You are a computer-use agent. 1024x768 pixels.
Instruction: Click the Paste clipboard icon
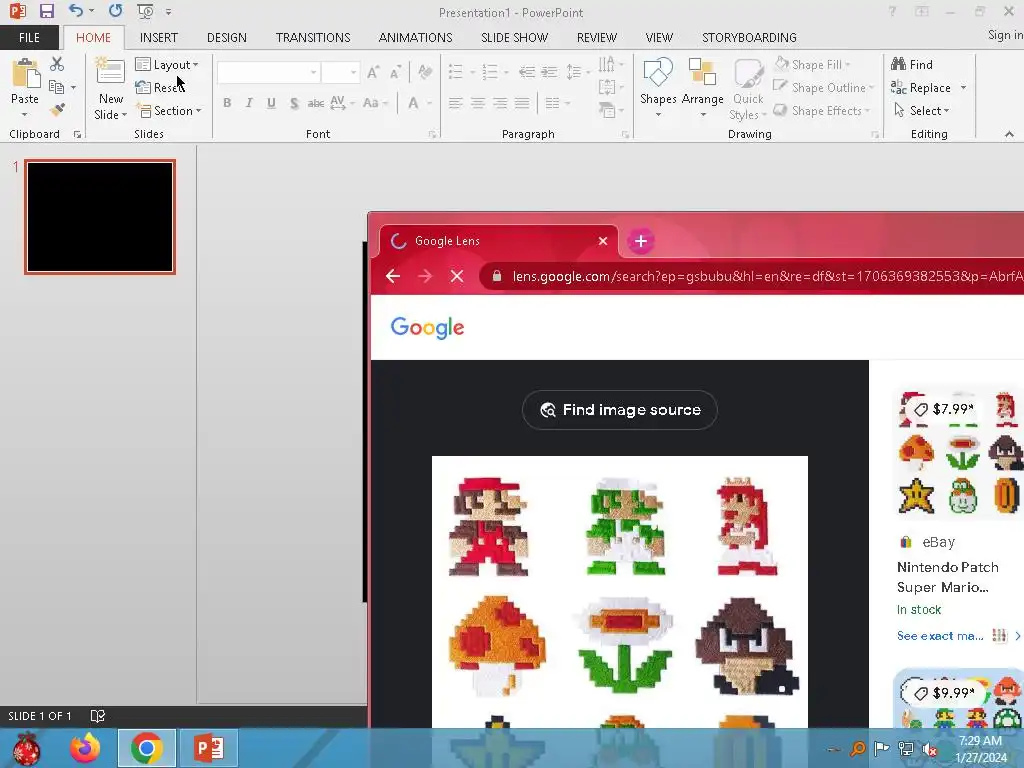click(25, 73)
